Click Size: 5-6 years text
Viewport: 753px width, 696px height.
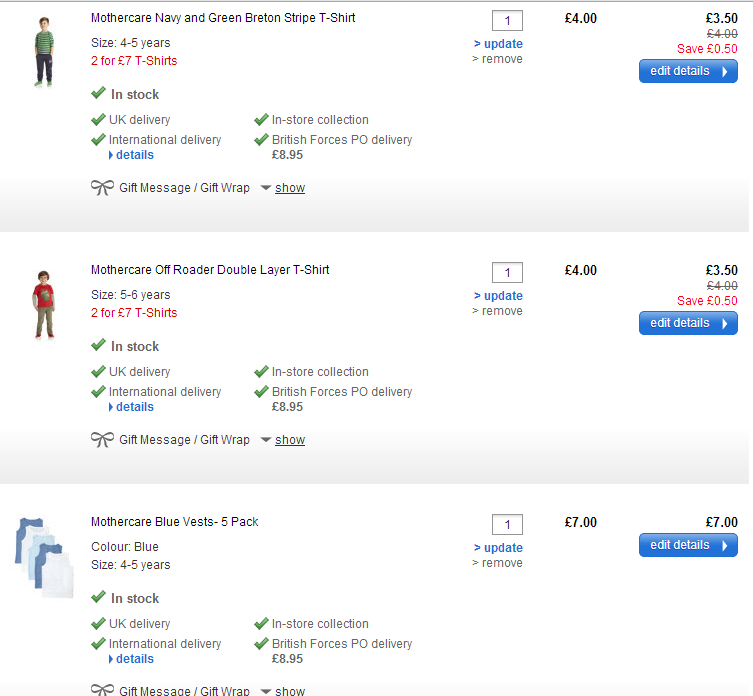pos(131,295)
